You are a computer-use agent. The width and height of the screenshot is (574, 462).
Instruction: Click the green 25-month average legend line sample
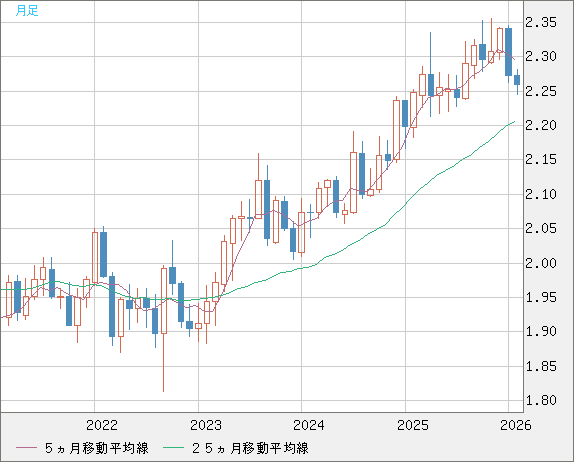pyautogui.click(x=173, y=448)
